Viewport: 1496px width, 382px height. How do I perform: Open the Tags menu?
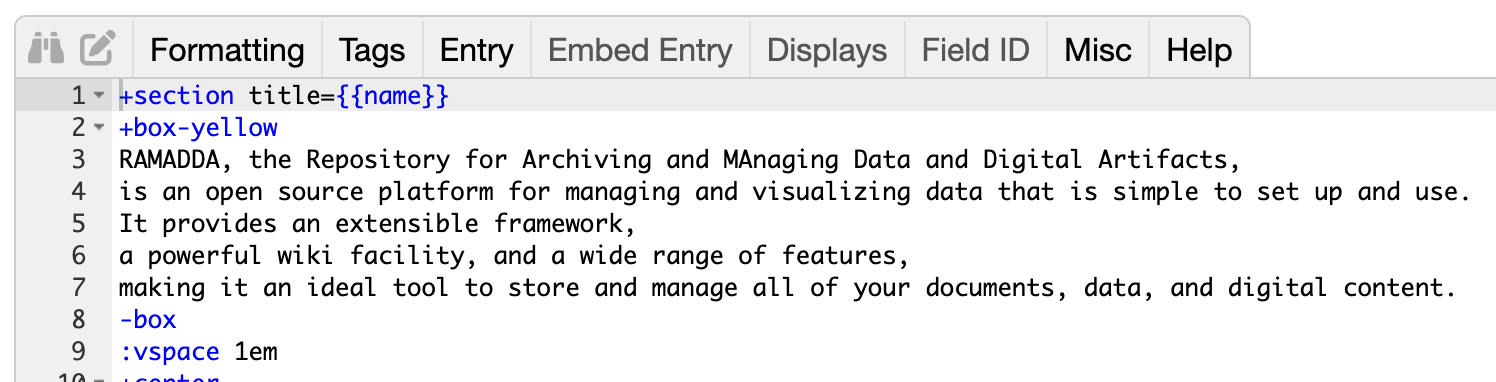click(372, 50)
